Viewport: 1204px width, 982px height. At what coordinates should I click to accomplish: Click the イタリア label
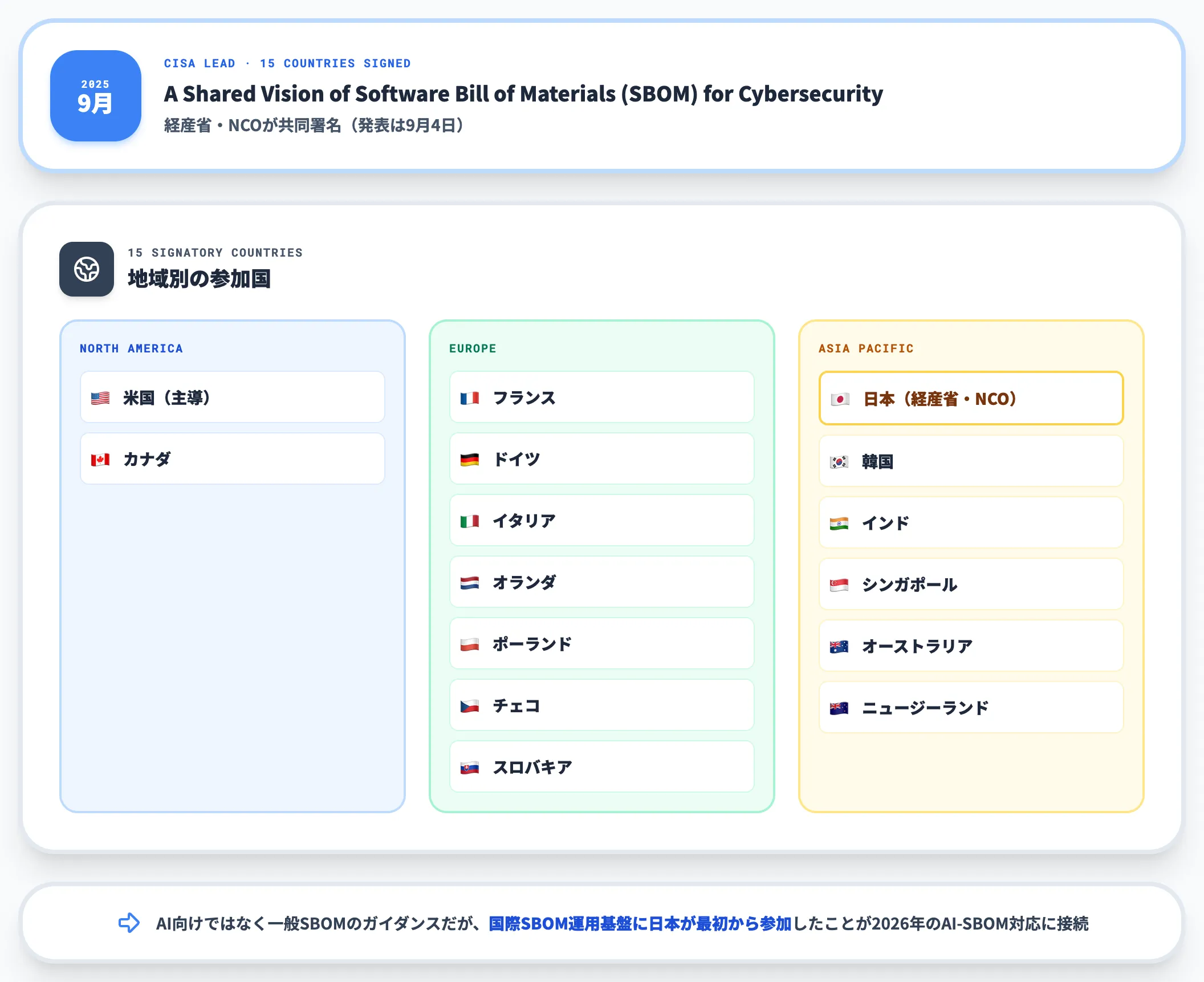524,521
